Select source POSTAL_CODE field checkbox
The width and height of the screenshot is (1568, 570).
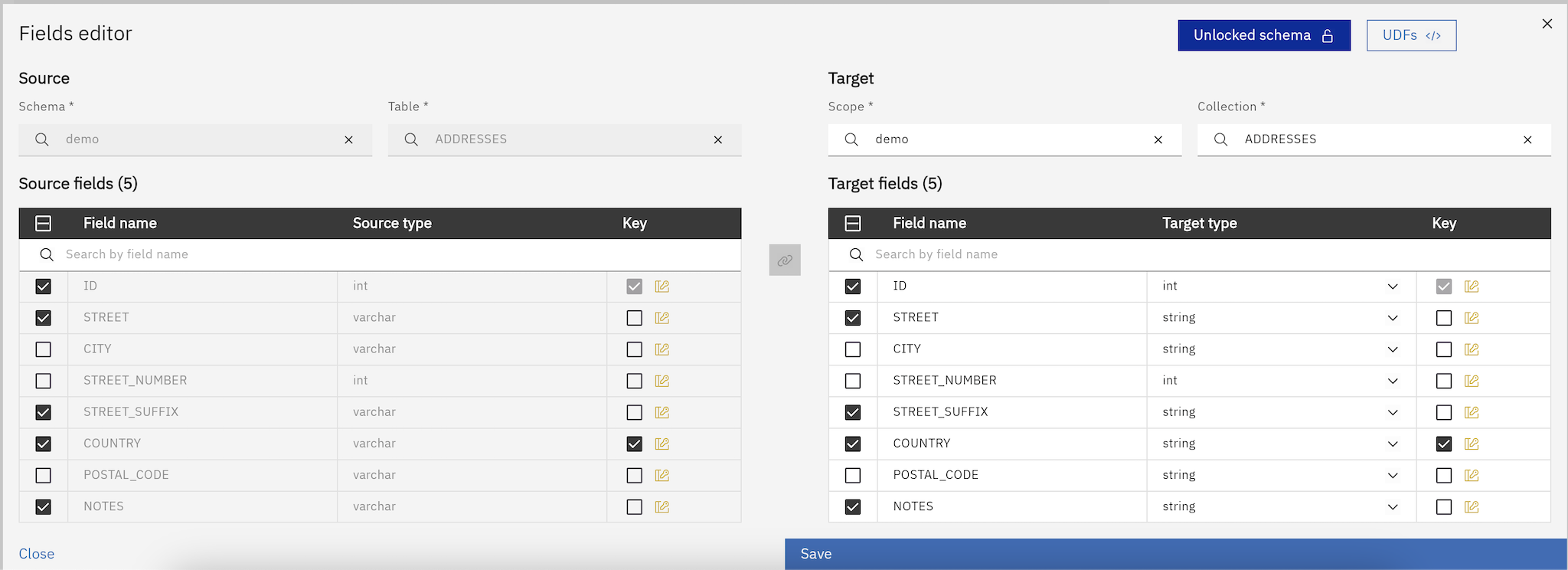tap(44, 475)
